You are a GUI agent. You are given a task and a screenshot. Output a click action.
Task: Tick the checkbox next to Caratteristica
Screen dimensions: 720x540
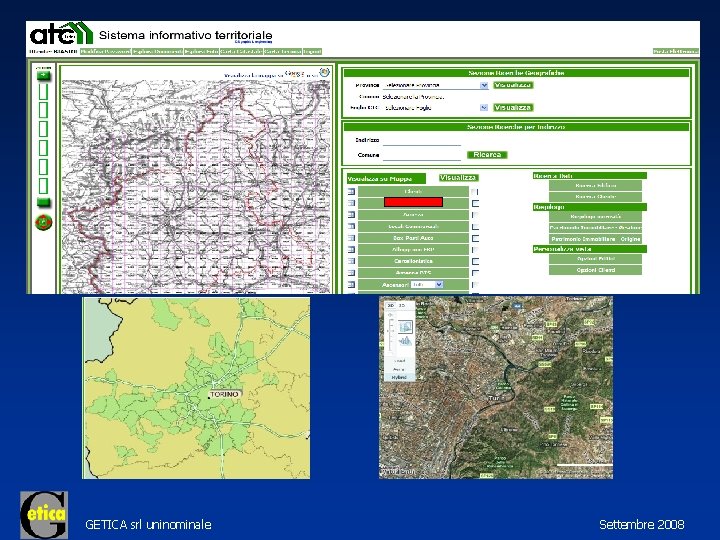[475, 261]
